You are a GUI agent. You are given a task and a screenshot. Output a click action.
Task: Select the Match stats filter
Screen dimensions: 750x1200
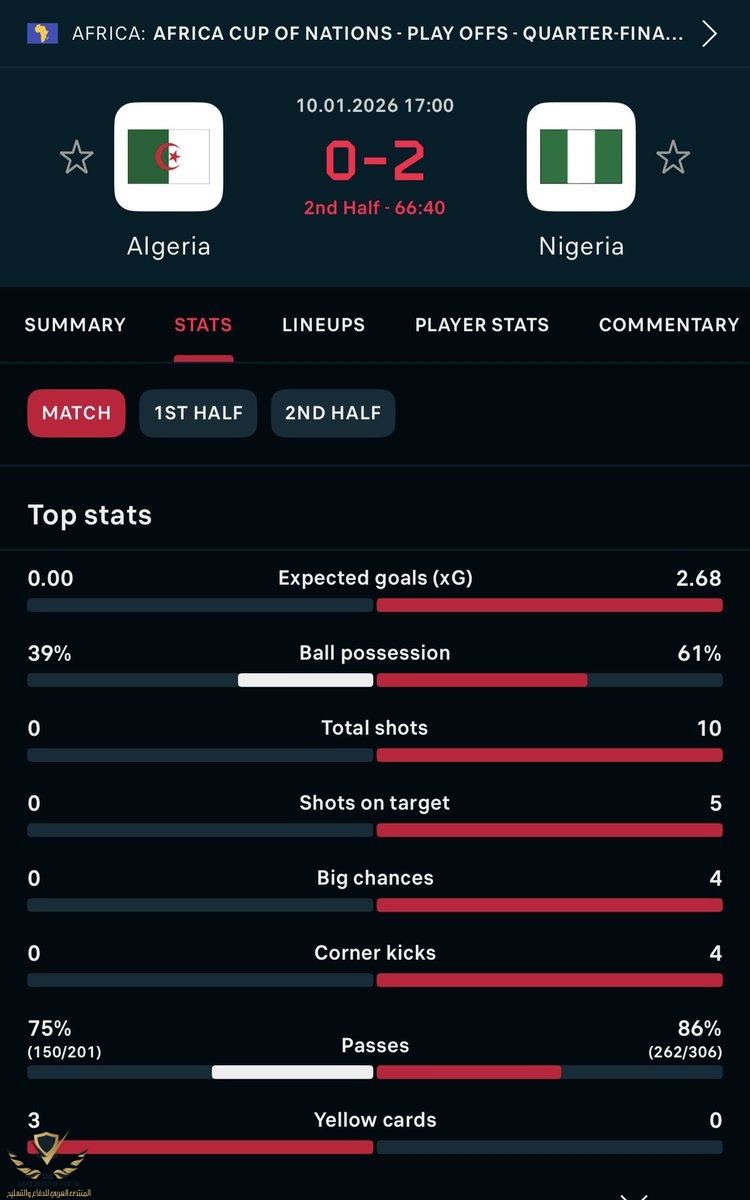click(76, 413)
